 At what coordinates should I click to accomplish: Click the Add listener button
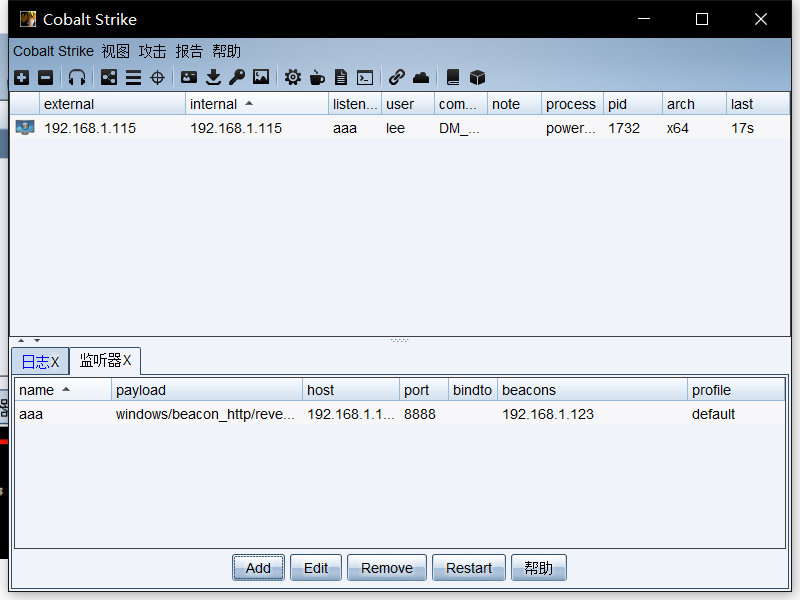[x=258, y=568]
